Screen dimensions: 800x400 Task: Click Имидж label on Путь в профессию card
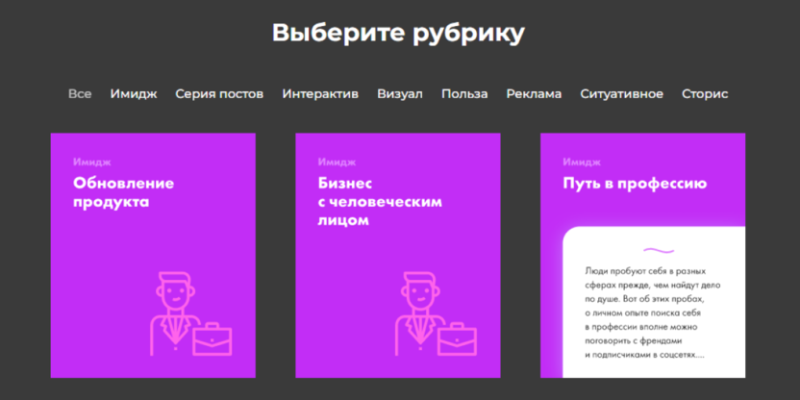point(582,162)
